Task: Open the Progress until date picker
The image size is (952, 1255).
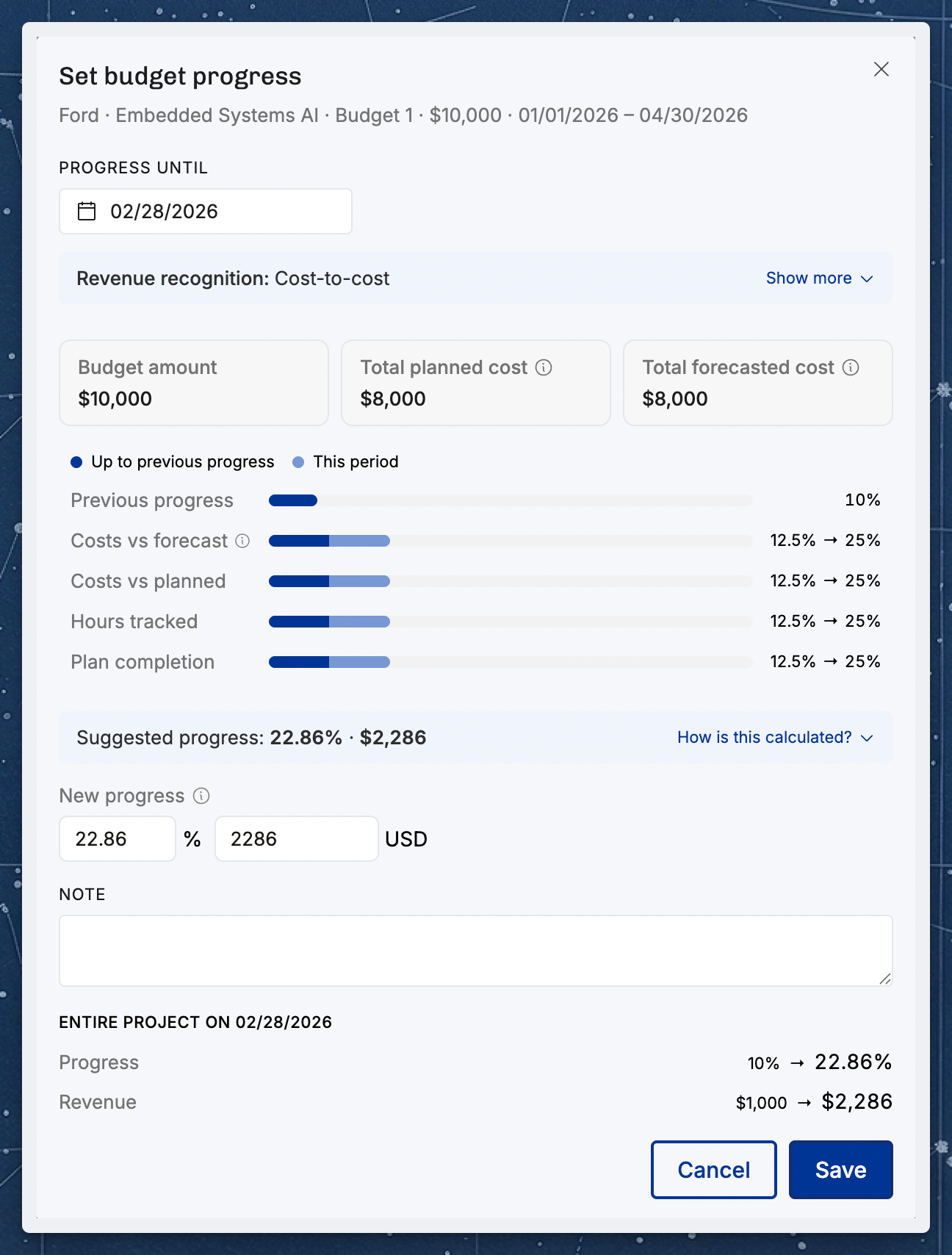Action: [206, 212]
